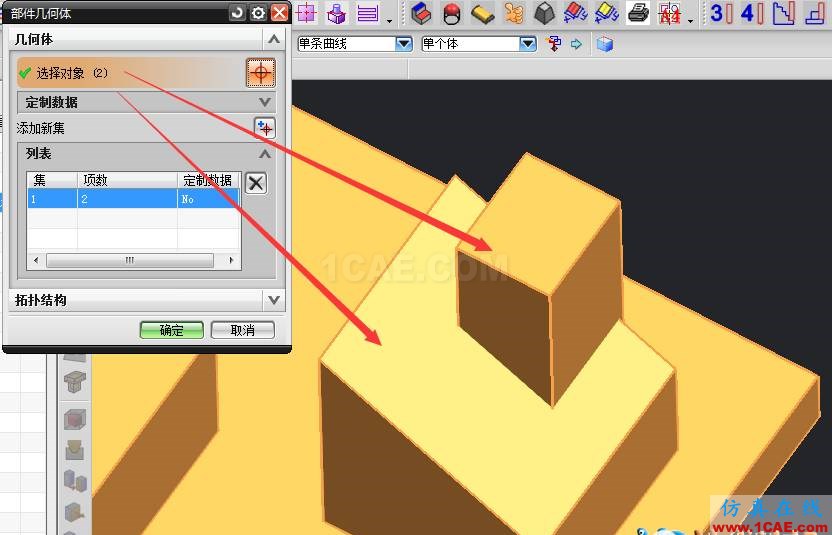Image resolution: width=832 pixels, height=535 pixels.
Task: Click the yellow tilted-plane XY toolbar icon
Action: pos(606,13)
